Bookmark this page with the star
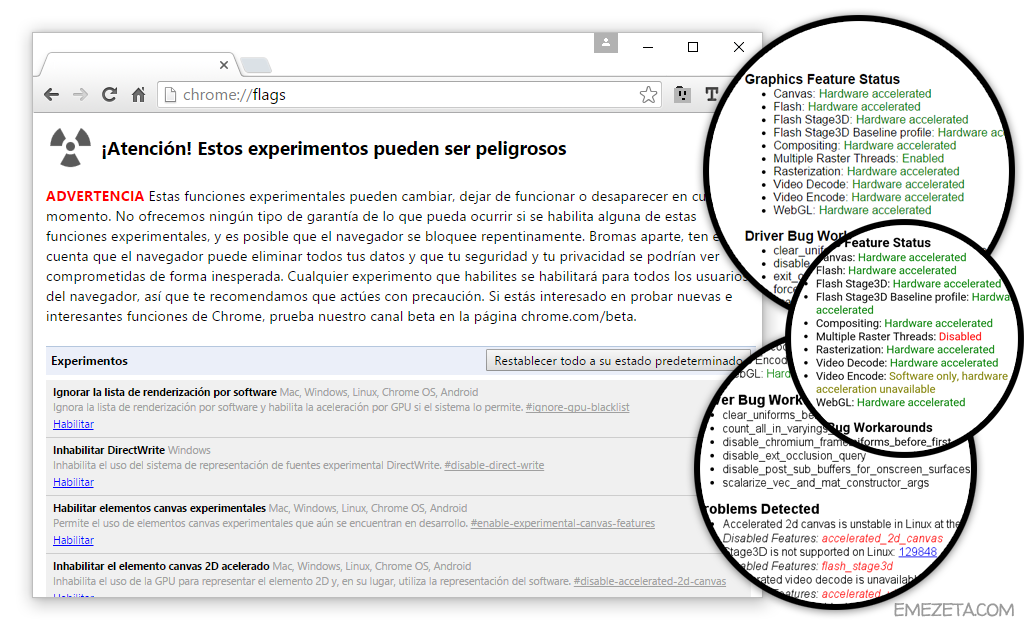Viewport: 1024px width, 628px height. pos(648,95)
